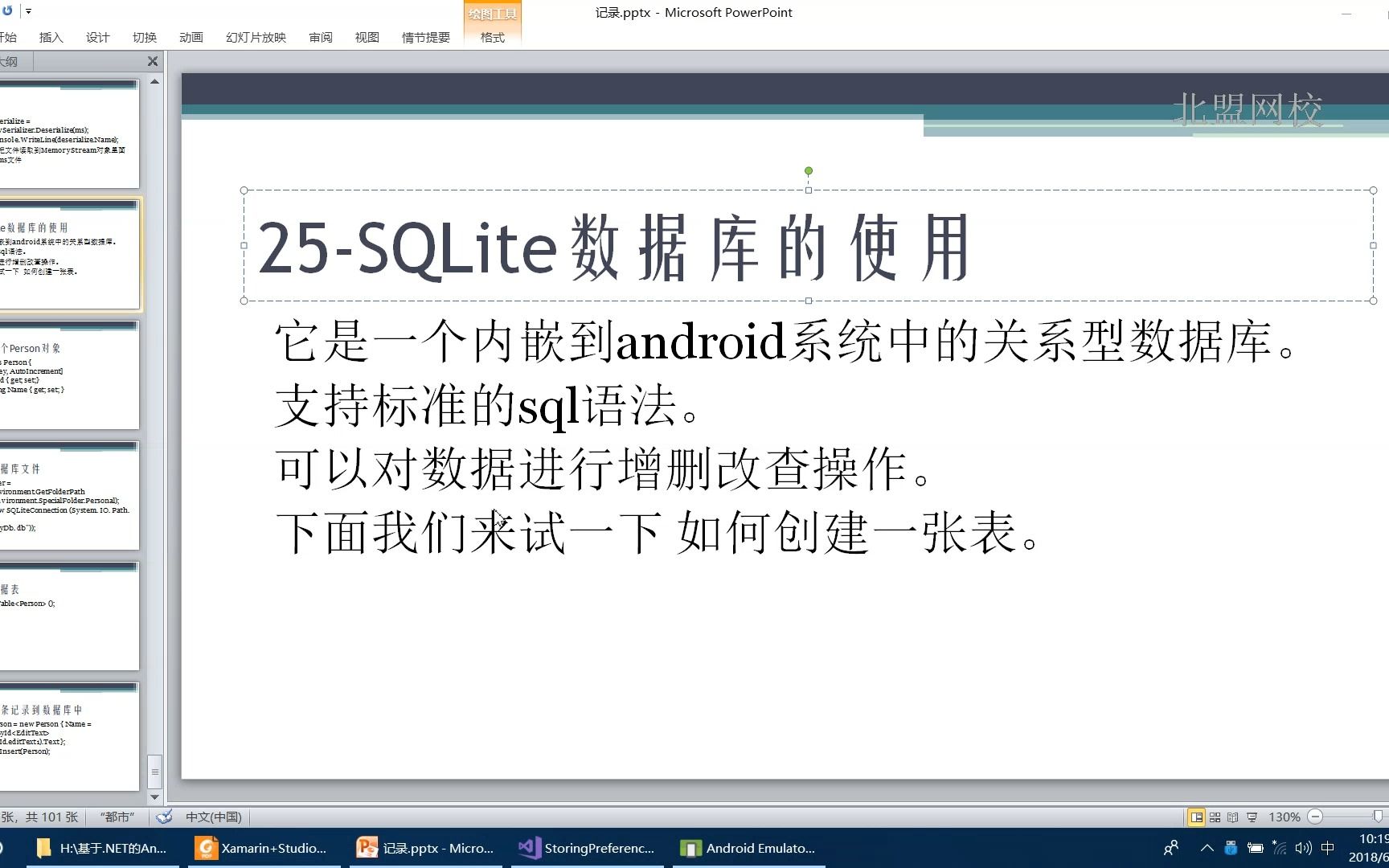Click the zoom out minus button
Screen dimensions: 1389x868
(x=1315, y=817)
